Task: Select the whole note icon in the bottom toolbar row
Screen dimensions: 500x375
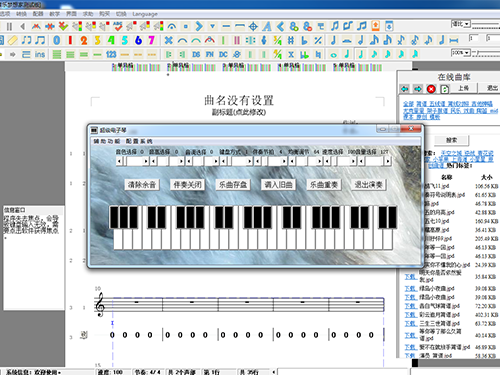Action: coord(333,55)
